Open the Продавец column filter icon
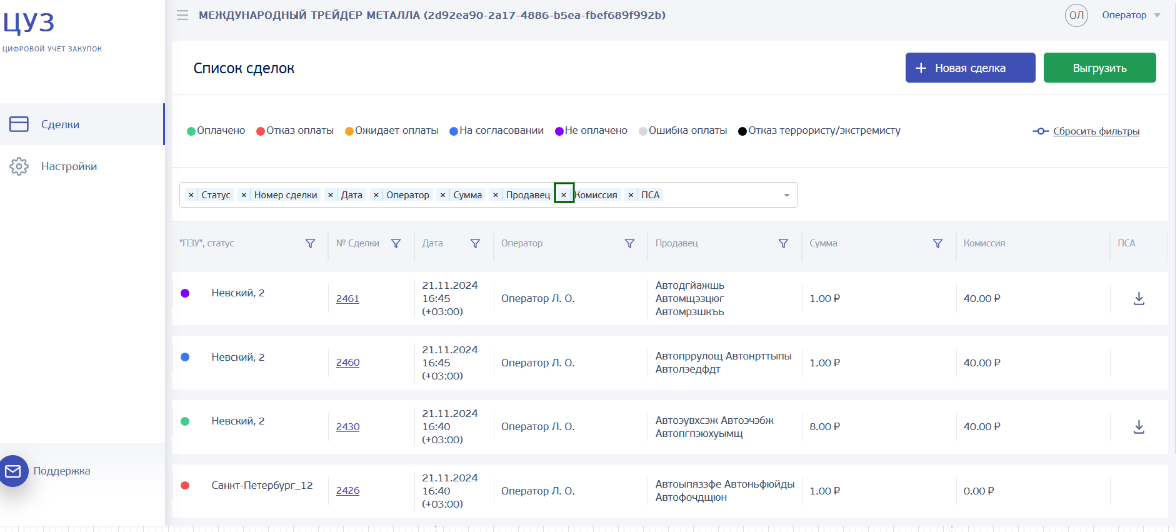1176x532 pixels. (x=783, y=243)
